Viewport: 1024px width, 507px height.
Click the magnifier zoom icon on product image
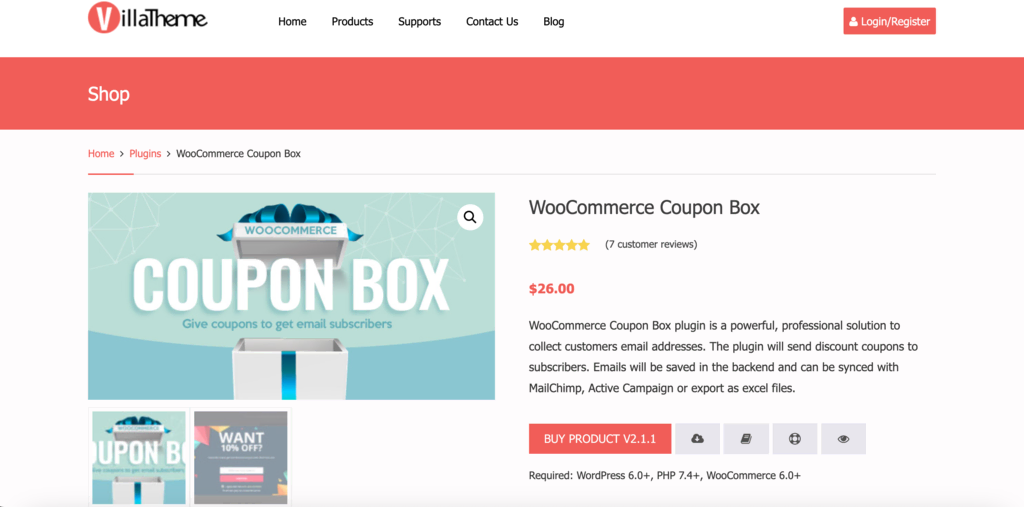[x=470, y=217]
